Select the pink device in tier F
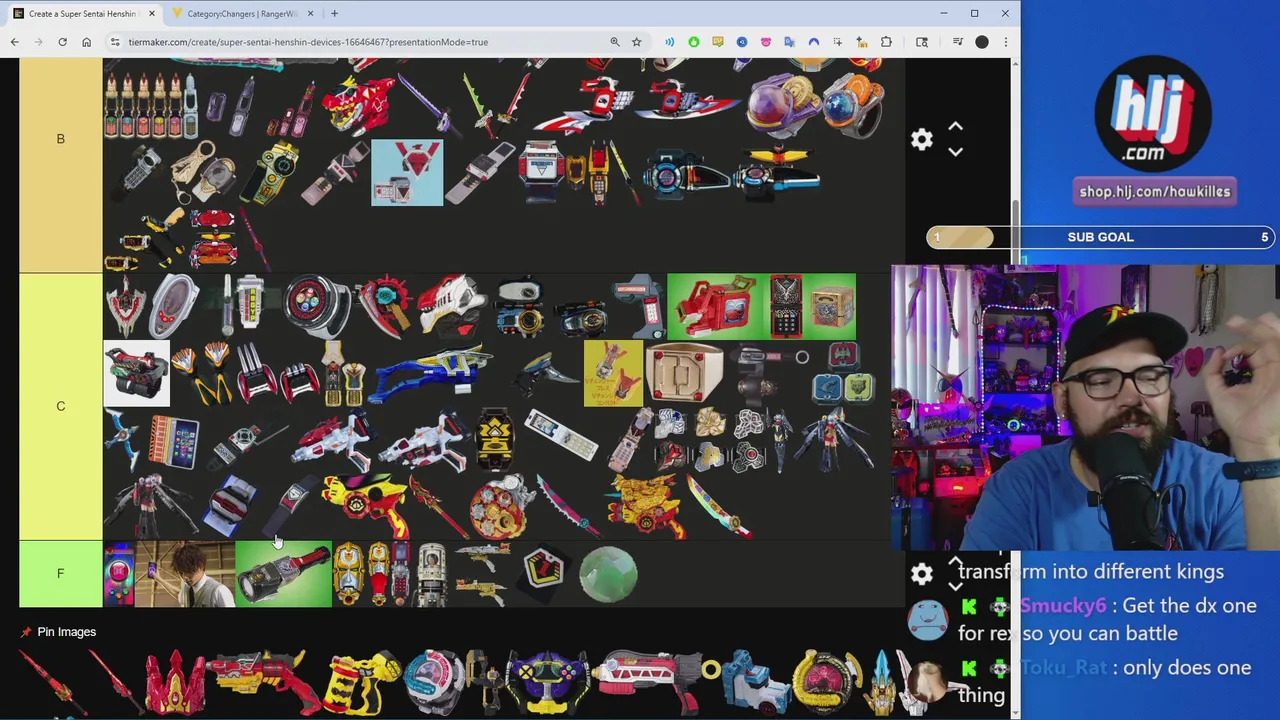This screenshot has height=720, width=1280. [118, 574]
